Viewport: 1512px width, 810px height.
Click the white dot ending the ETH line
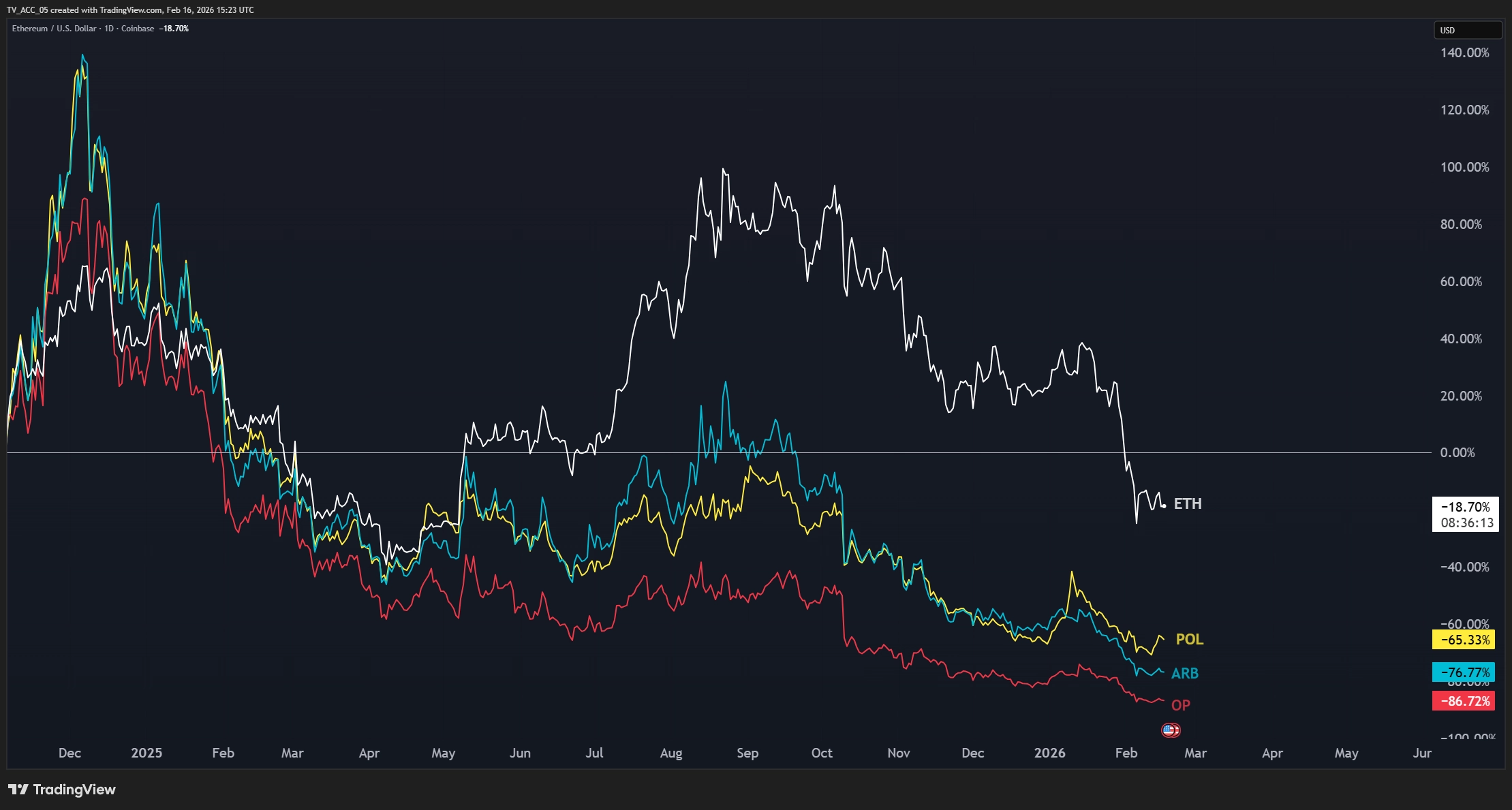tap(1164, 505)
